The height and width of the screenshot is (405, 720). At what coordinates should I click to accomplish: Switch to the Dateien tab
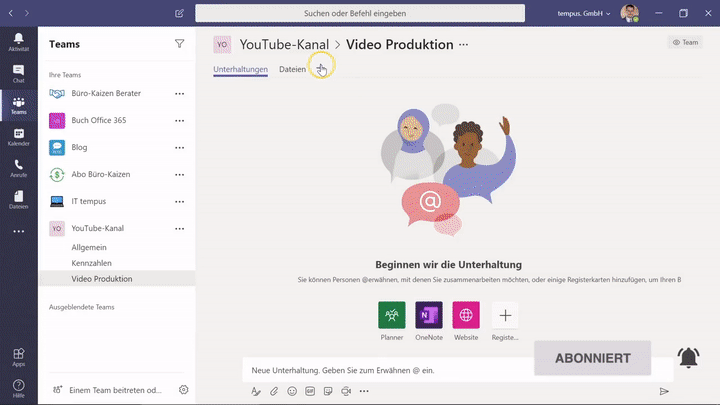[x=292, y=69]
